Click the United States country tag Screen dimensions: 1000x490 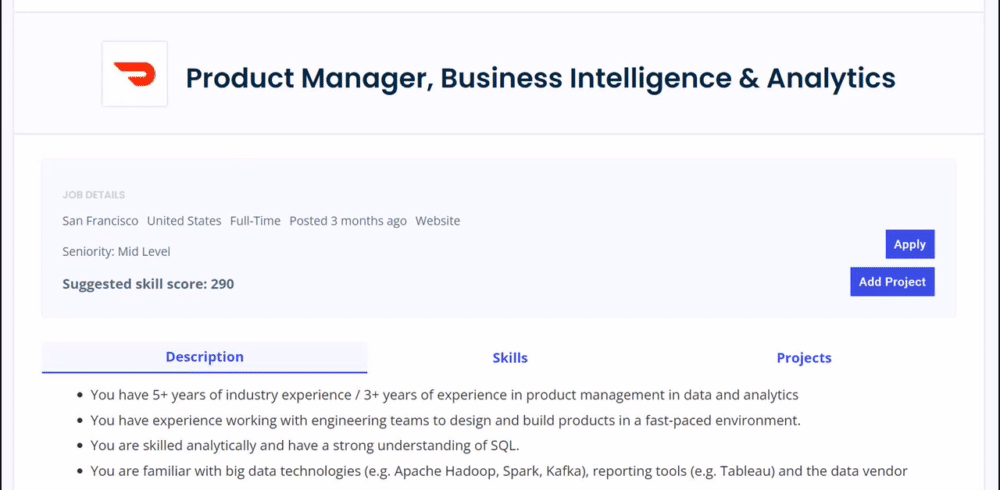184,221
